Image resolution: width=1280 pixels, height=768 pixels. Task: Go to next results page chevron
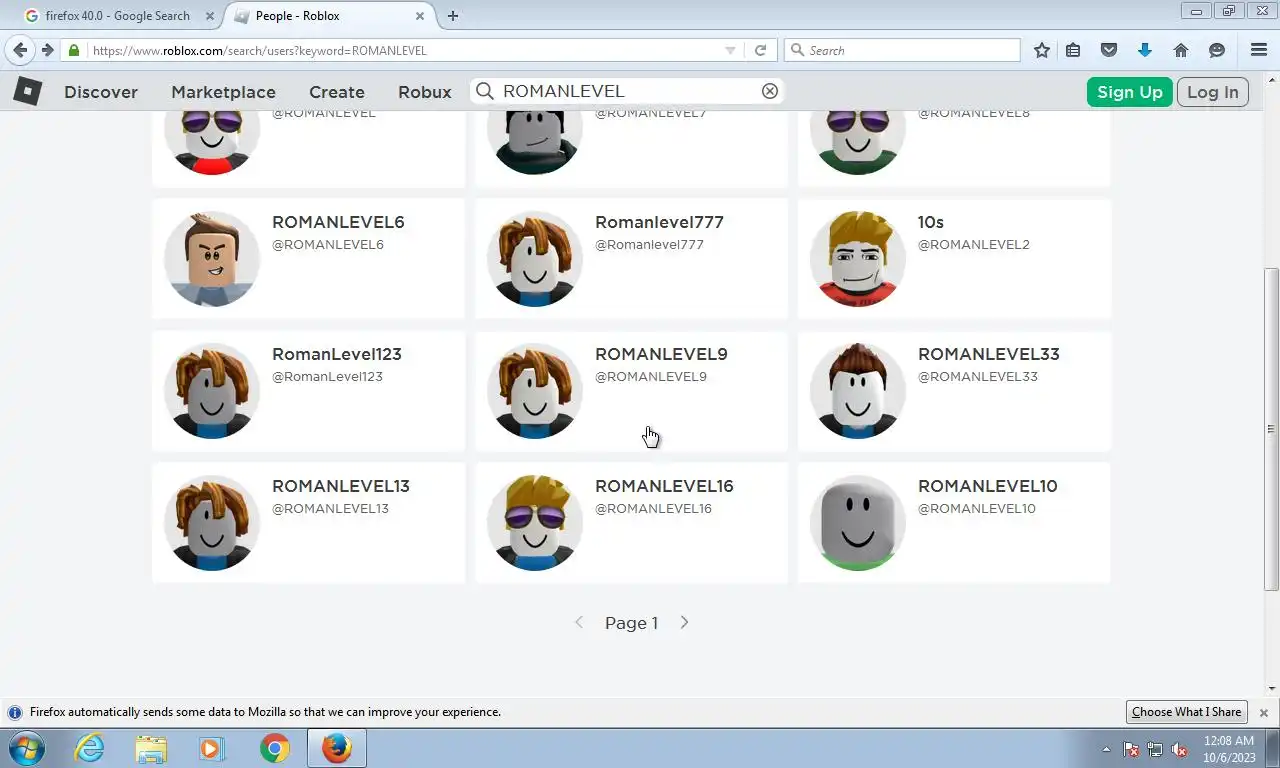(x=684, y=622)
